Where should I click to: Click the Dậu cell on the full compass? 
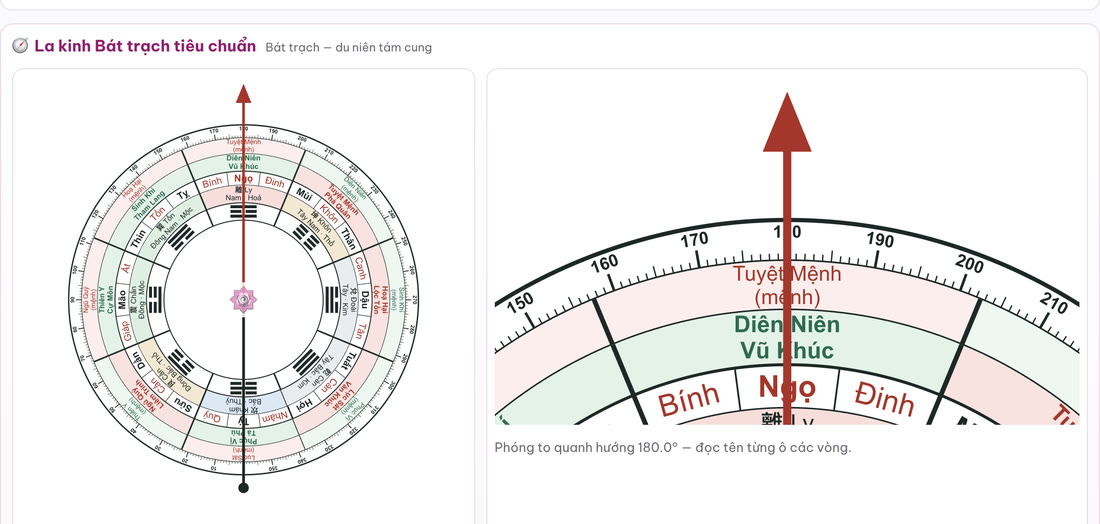click(364, 299)
